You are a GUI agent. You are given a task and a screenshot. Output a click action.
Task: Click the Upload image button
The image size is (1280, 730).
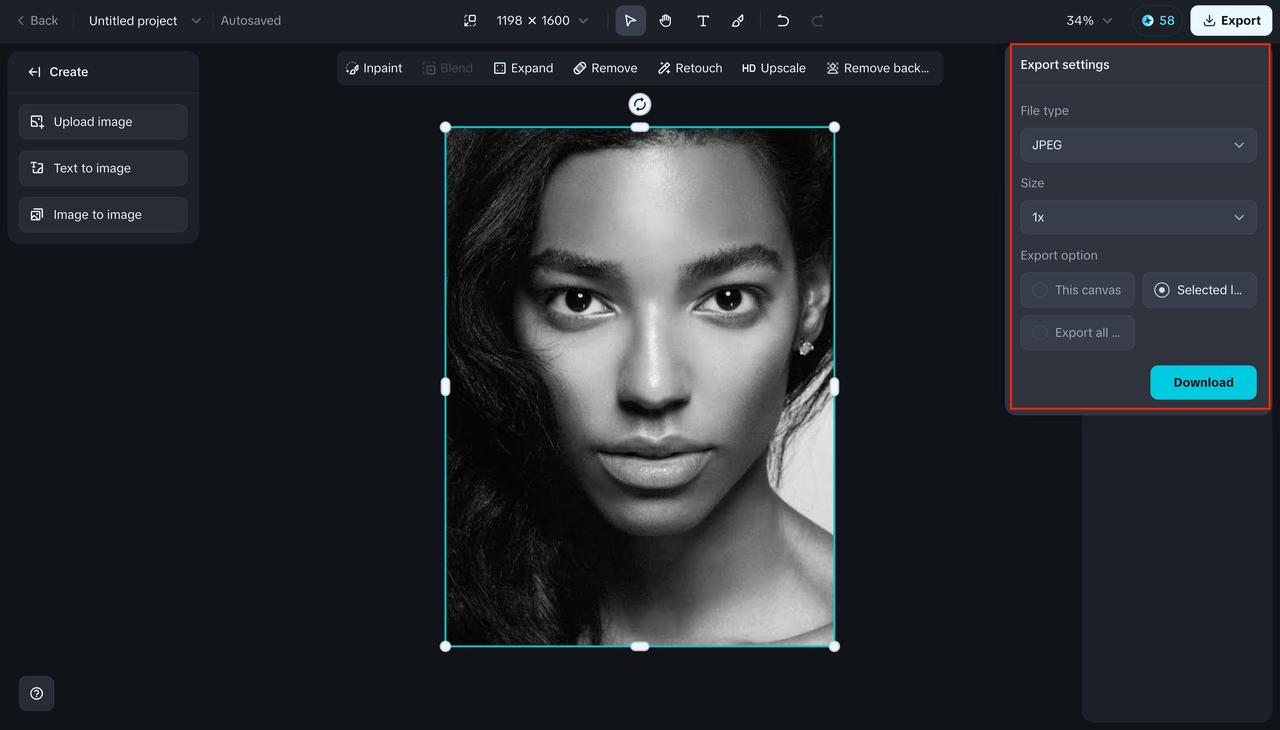102,121
